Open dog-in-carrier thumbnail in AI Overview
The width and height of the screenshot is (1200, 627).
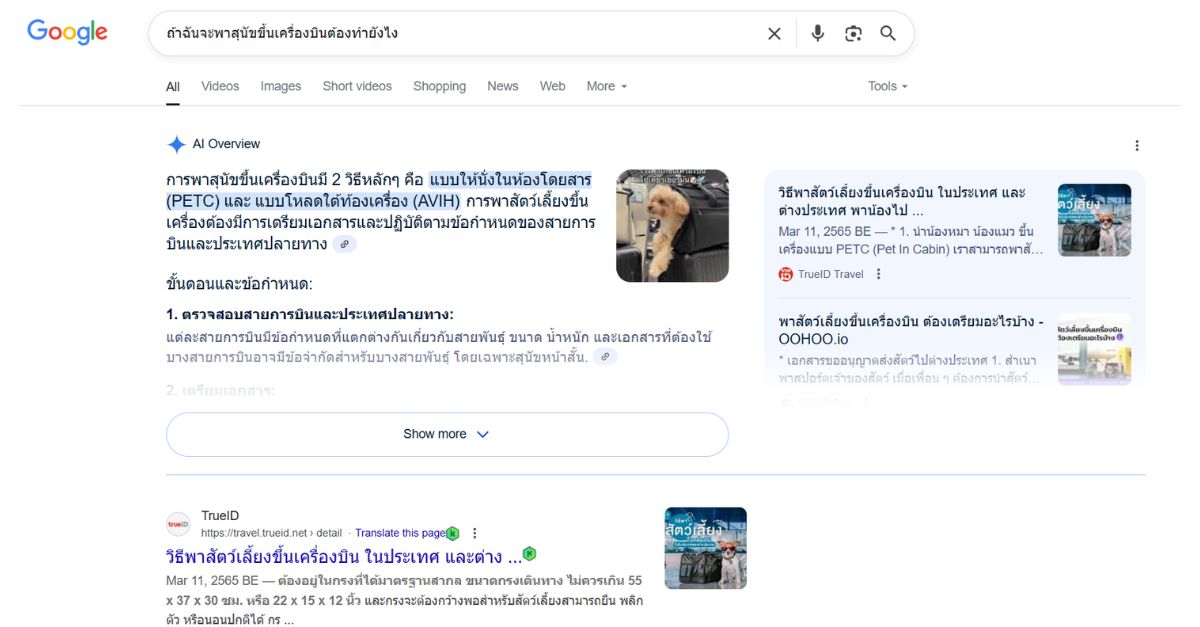(x=672, y=226)
